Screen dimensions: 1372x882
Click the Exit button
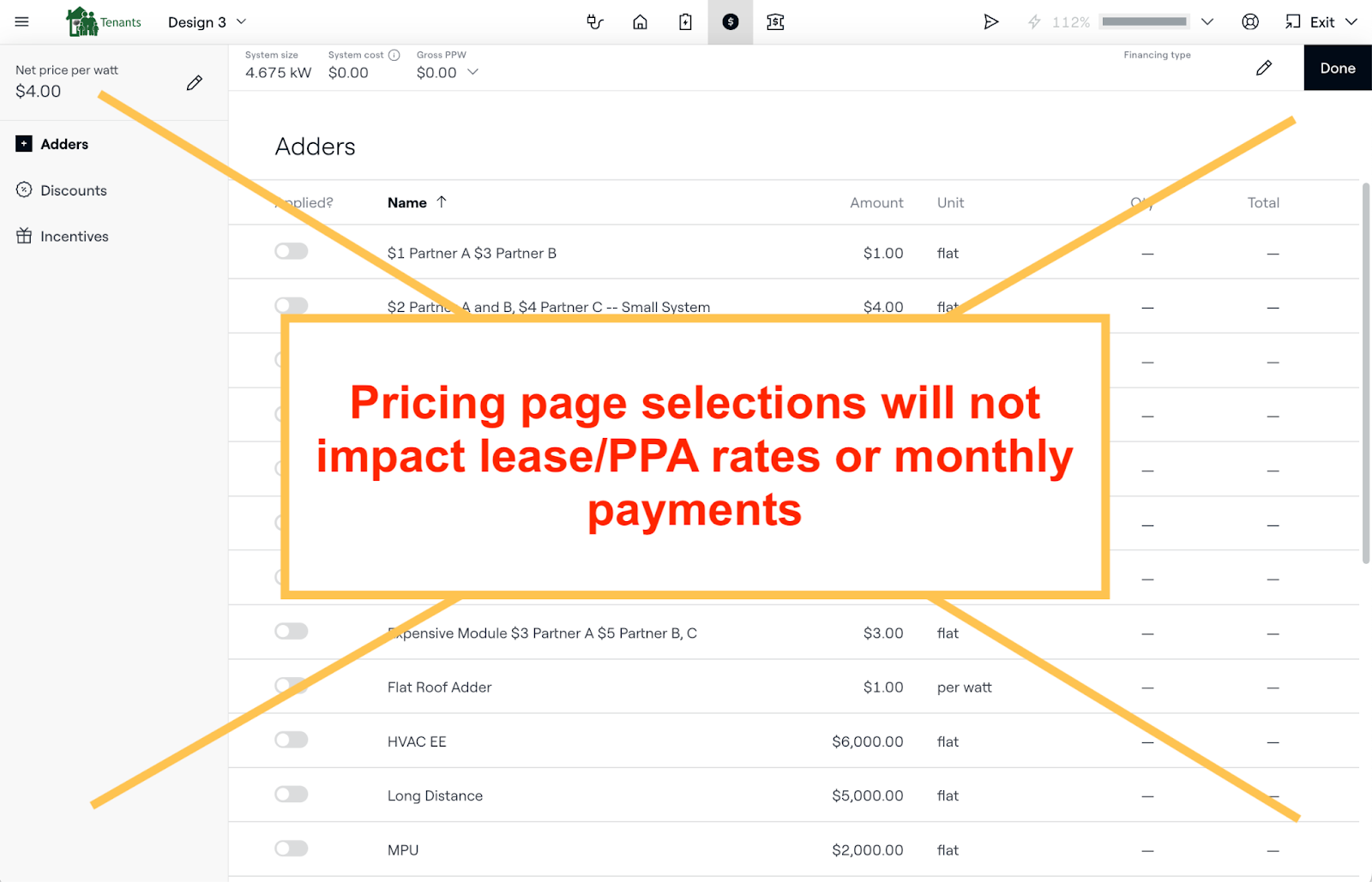tap(1321, 22)
